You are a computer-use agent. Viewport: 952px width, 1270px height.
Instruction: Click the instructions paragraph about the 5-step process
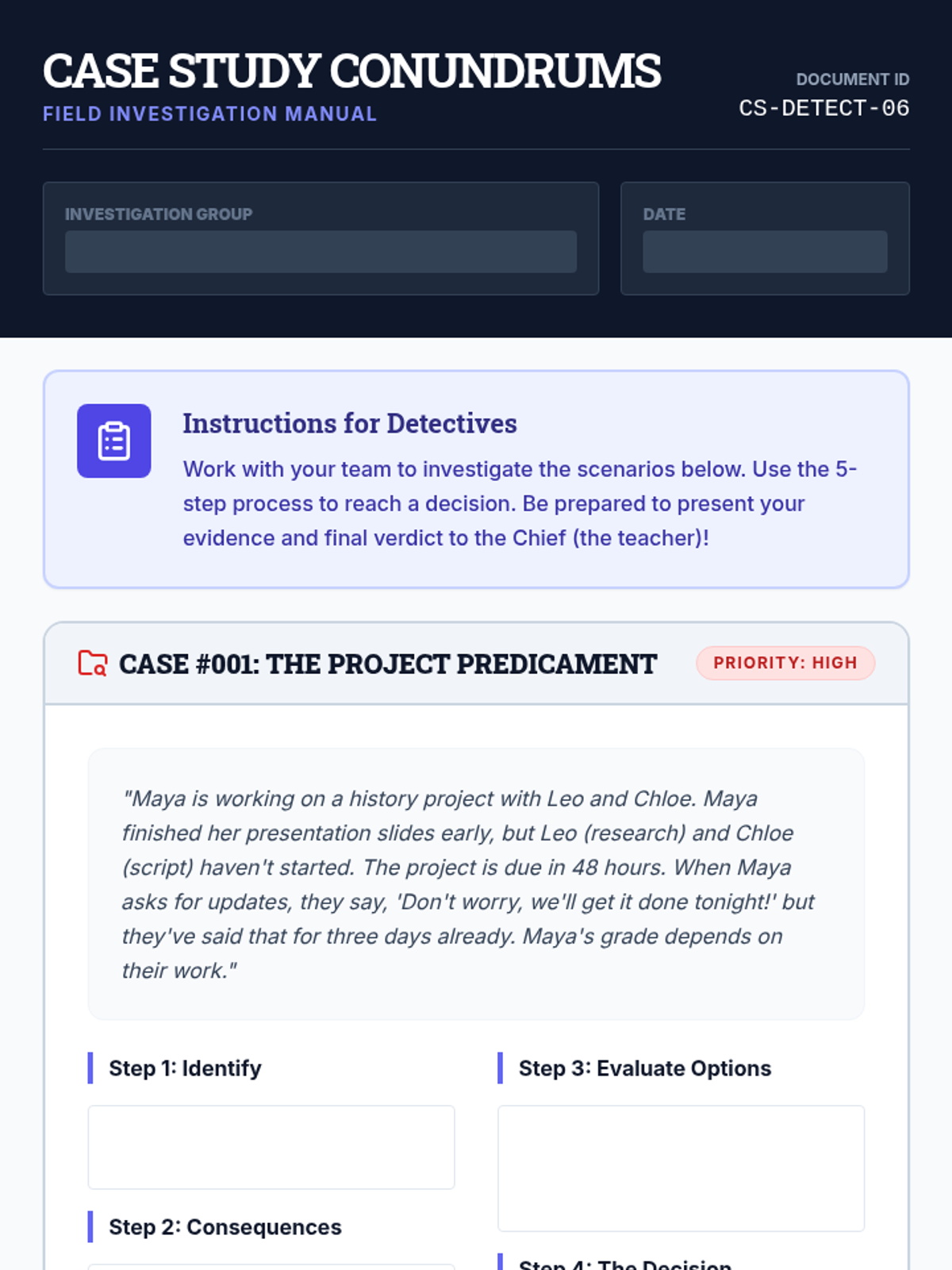(x=520, y=503)
